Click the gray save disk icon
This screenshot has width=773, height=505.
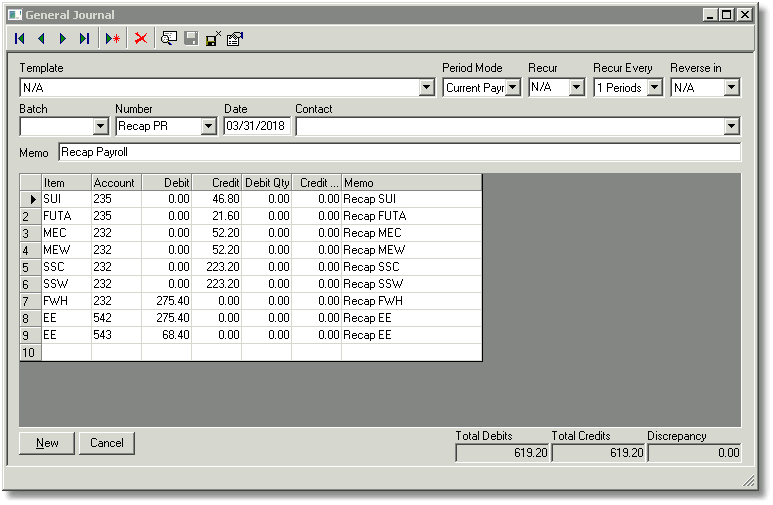coord(191,38)
